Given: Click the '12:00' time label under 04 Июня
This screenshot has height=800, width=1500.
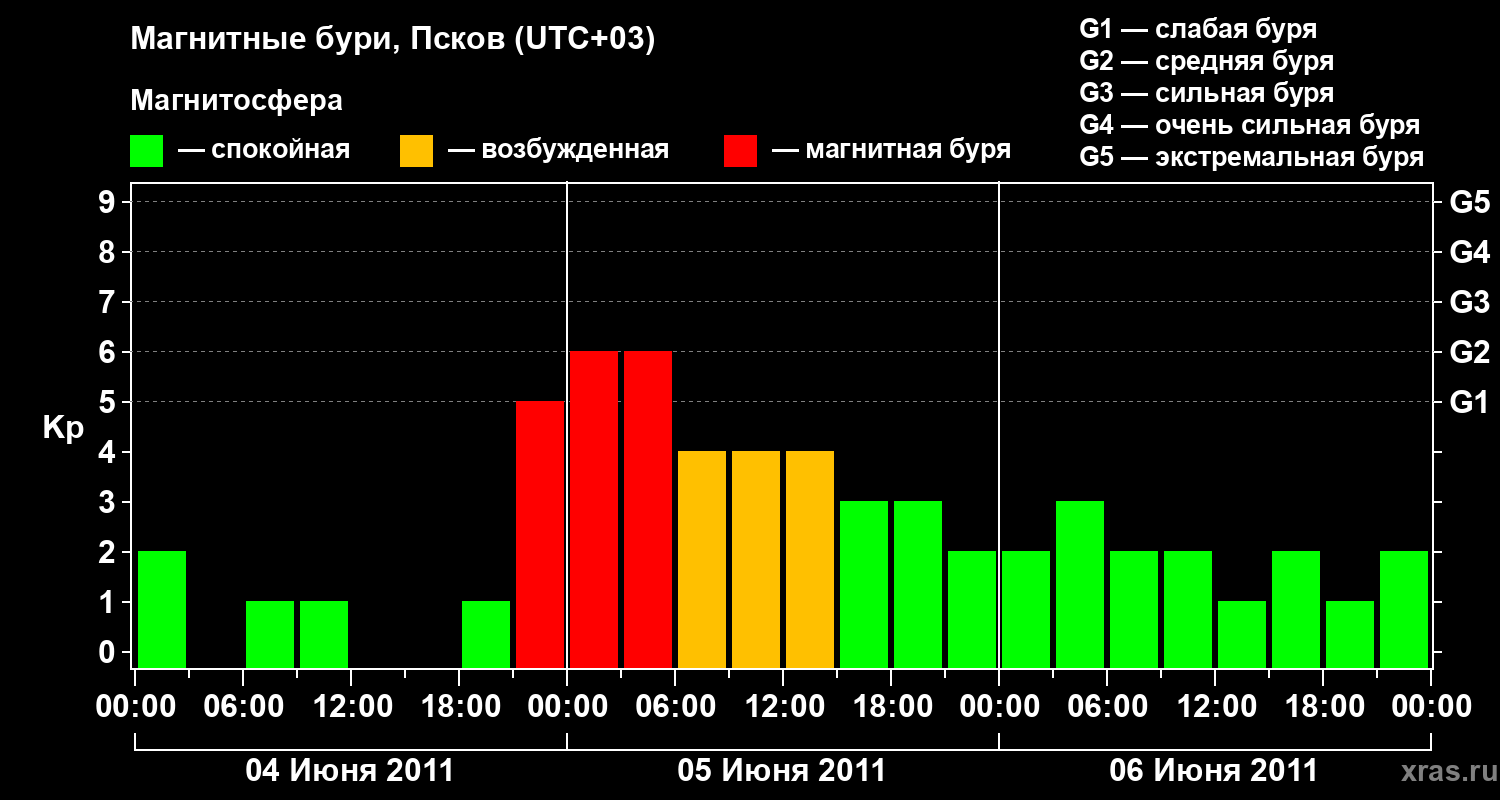Looking at the screenshot, I should (351, 706).
